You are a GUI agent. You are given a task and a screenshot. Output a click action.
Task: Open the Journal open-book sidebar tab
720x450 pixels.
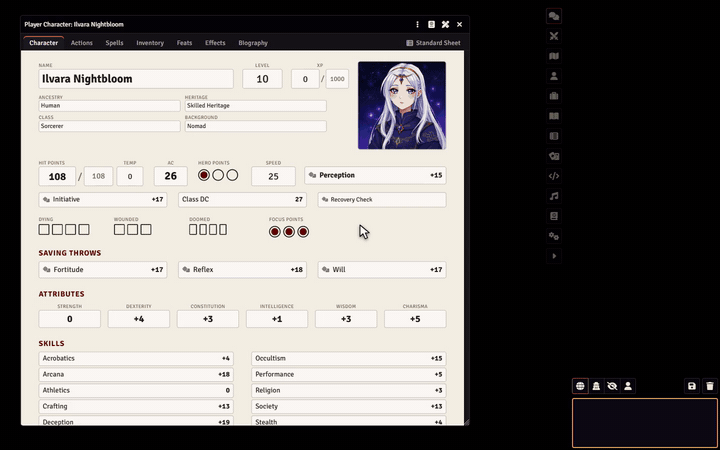coord(554,116)
